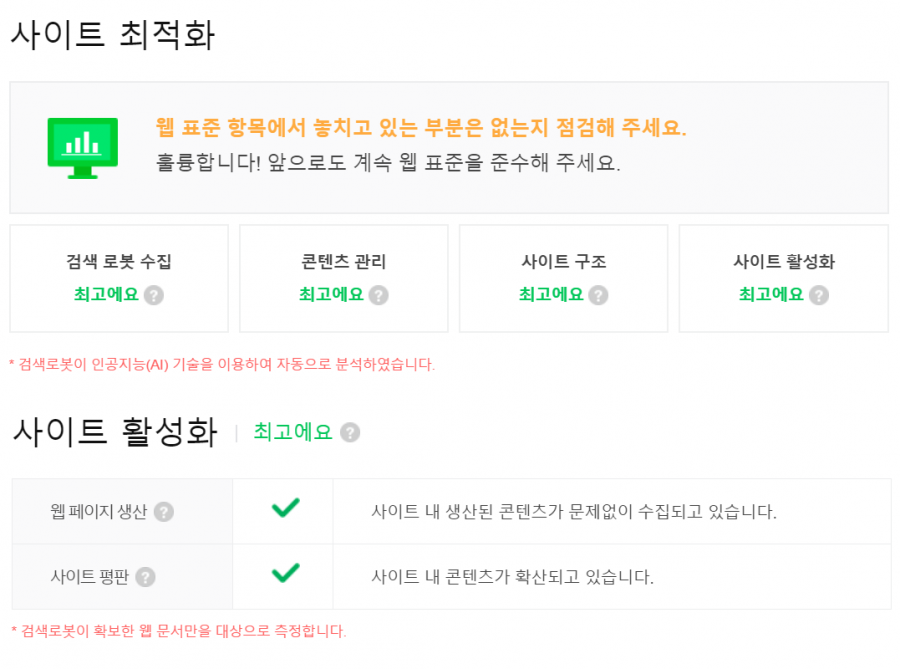Click 최고에요 beside the 사이트 활성화 heading
This screenshot has height=669, width=900.
click(293, 431)
